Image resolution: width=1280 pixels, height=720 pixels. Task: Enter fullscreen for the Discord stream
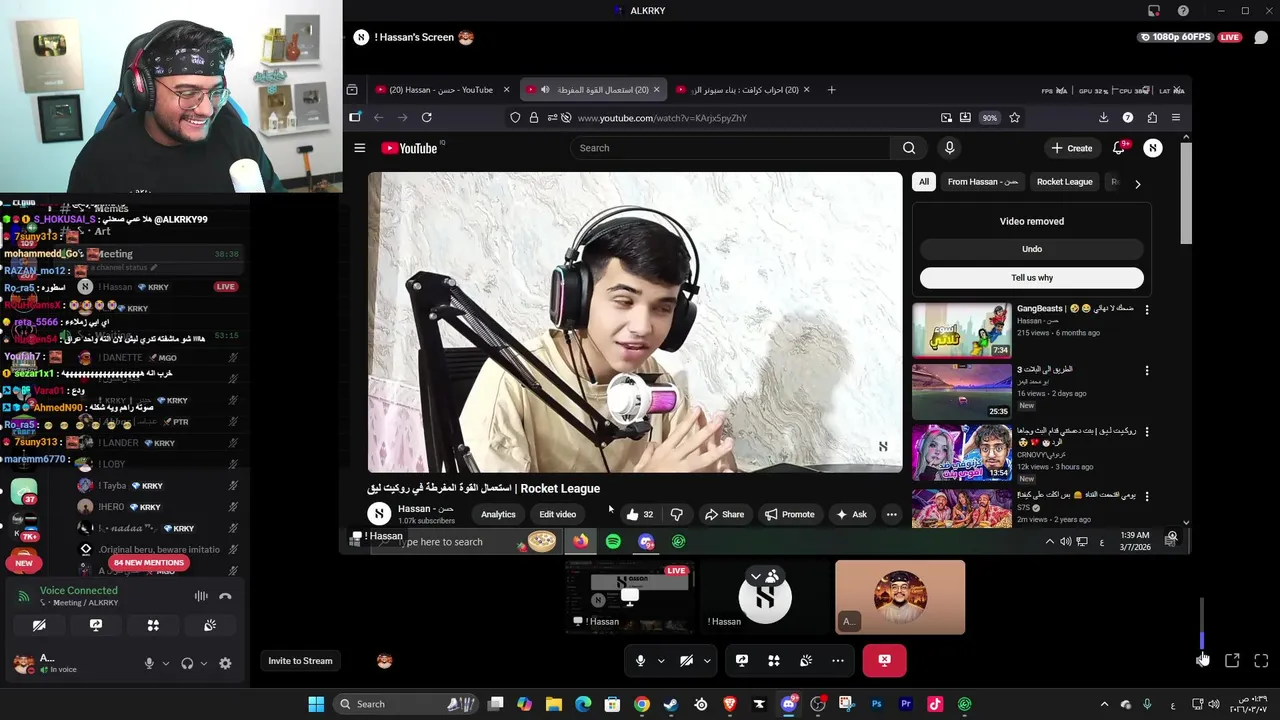click(x=1261, y=660)
